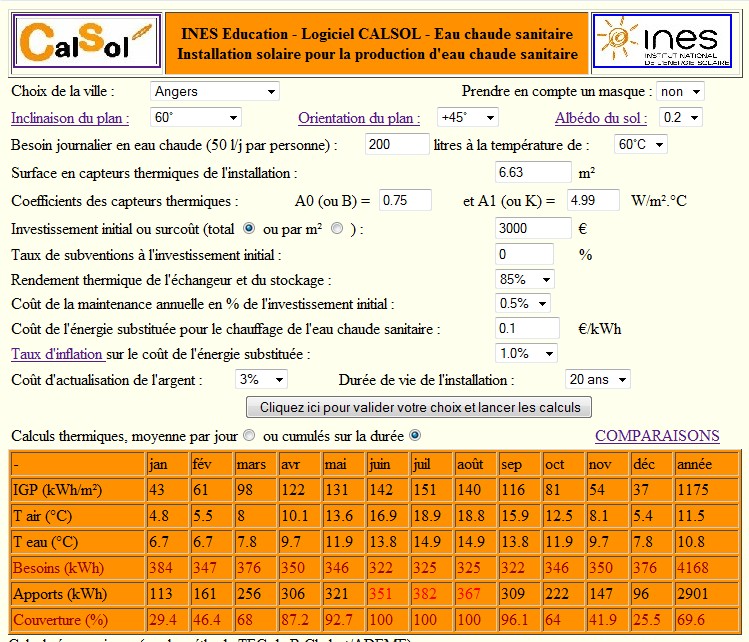Open the durée de vie dropdown 20 ans
The image size is (749, 642).
click(x=598, y=380)
